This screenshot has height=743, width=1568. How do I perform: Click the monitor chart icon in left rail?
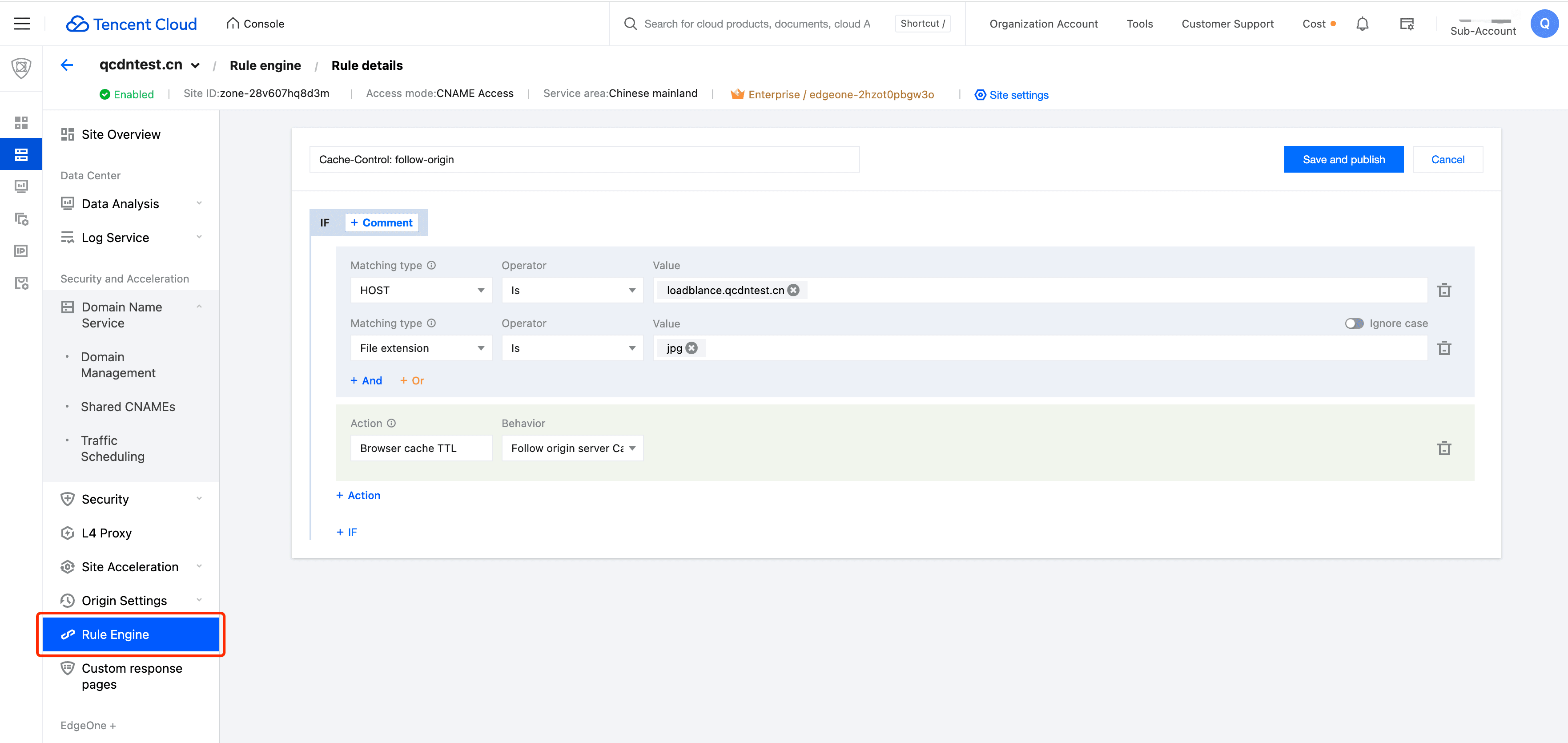click(x=21, y=186)
